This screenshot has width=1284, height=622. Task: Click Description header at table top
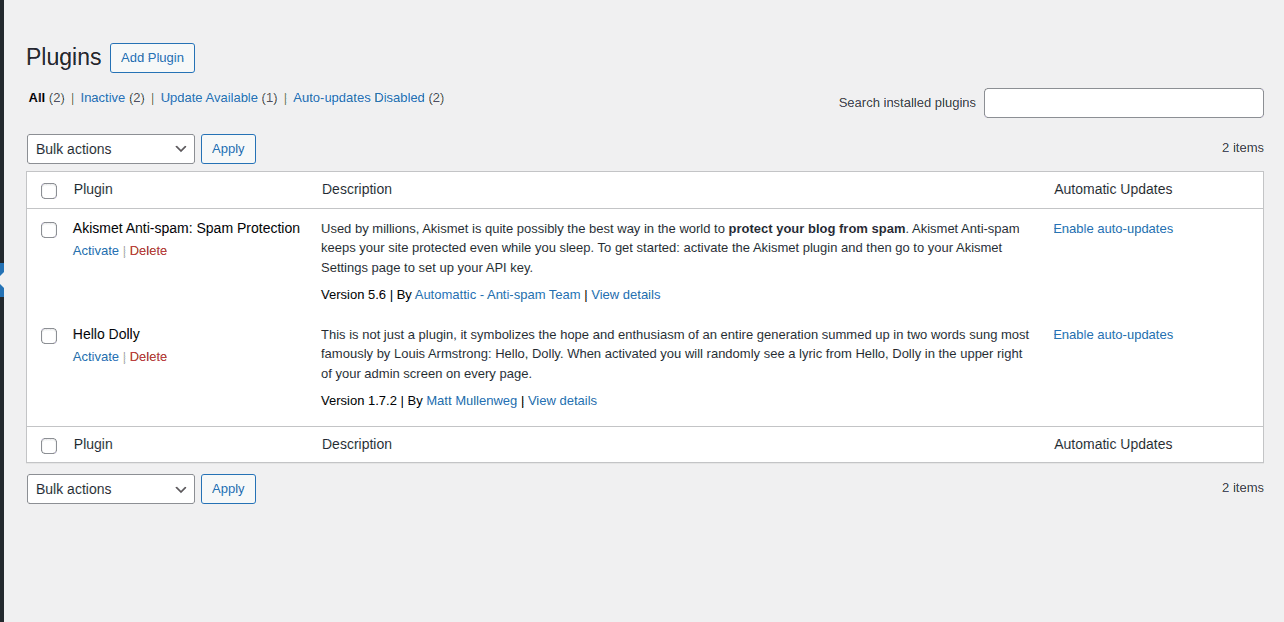coord(357,189)
